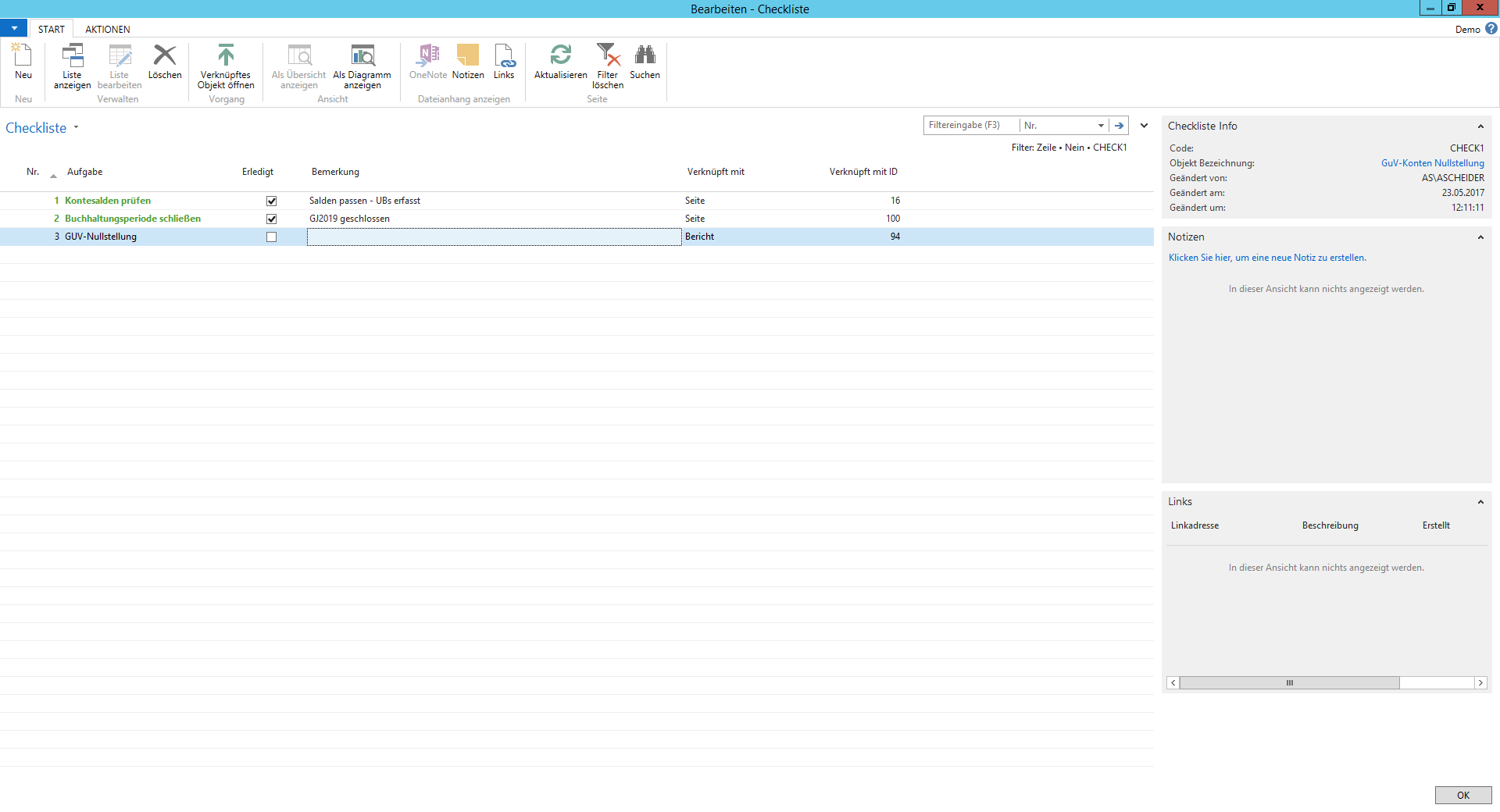Click the Löschen delete icon
The height and width of the screenshot is (812, 1500).
point(165,56)
